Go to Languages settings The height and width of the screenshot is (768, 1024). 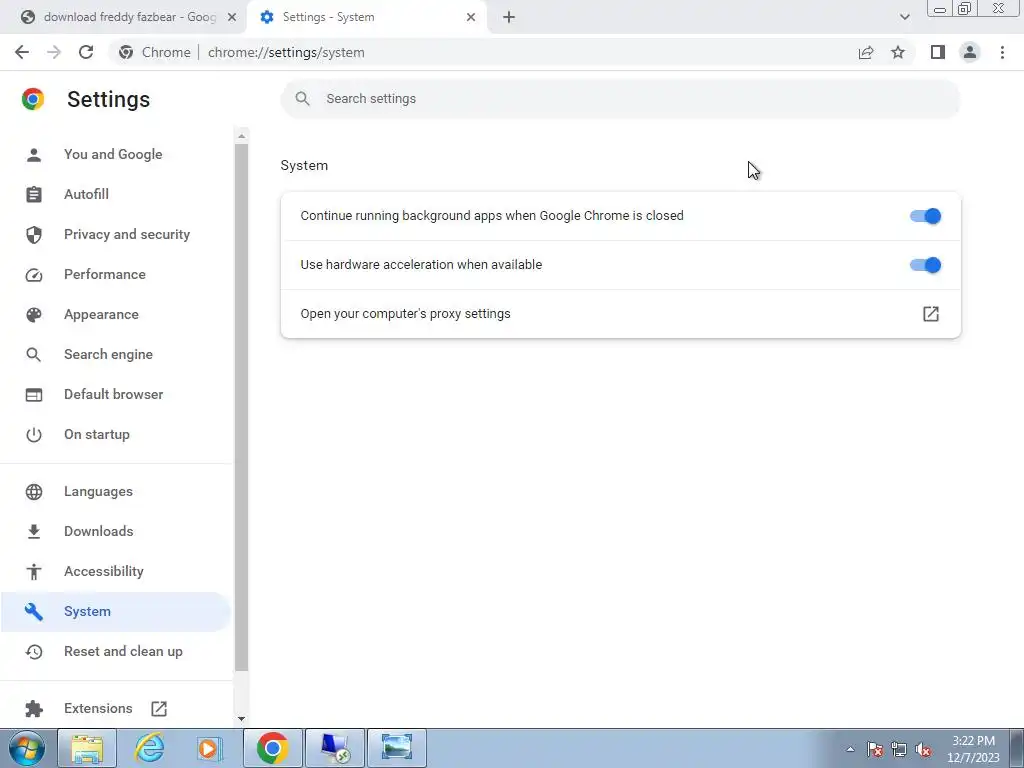pyautogui.click(x=98, y=491)
